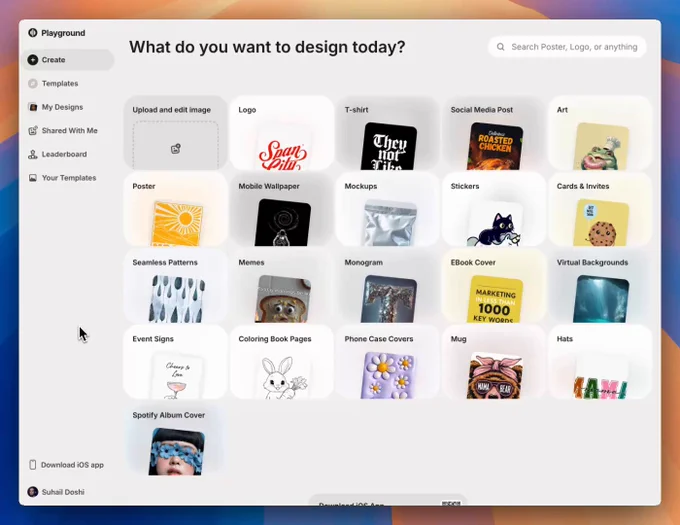Open the Memes category card
680x525 pixels.
(x=282, y=285)
